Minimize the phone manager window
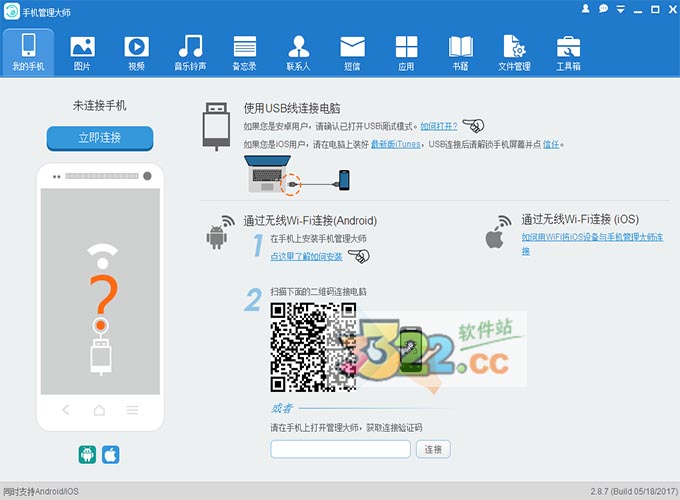 (x=638, y=10)
